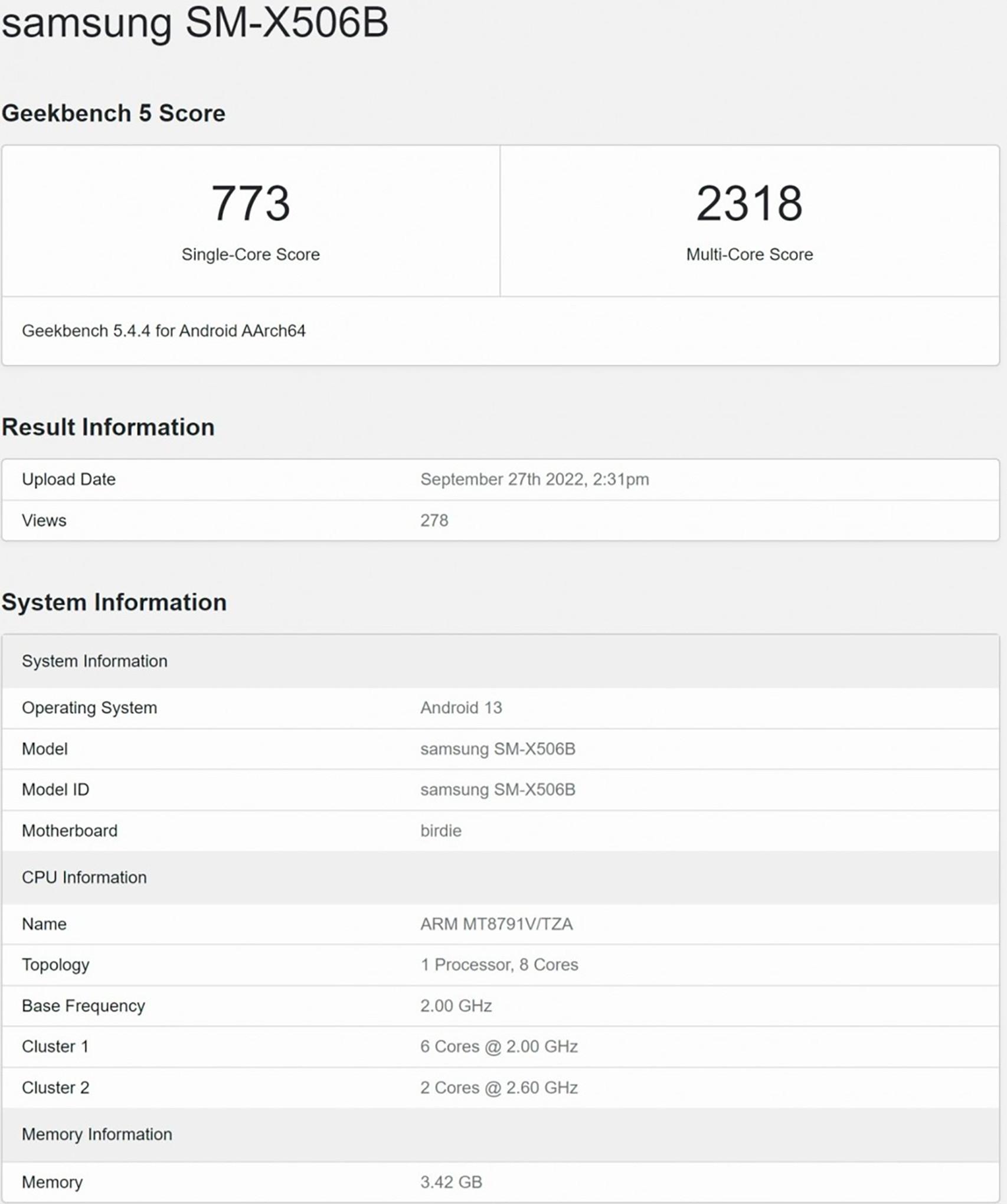Screen dimensions: 1007x1204
Task: Click the Memory Information section header
Action: pos(97,1134)
